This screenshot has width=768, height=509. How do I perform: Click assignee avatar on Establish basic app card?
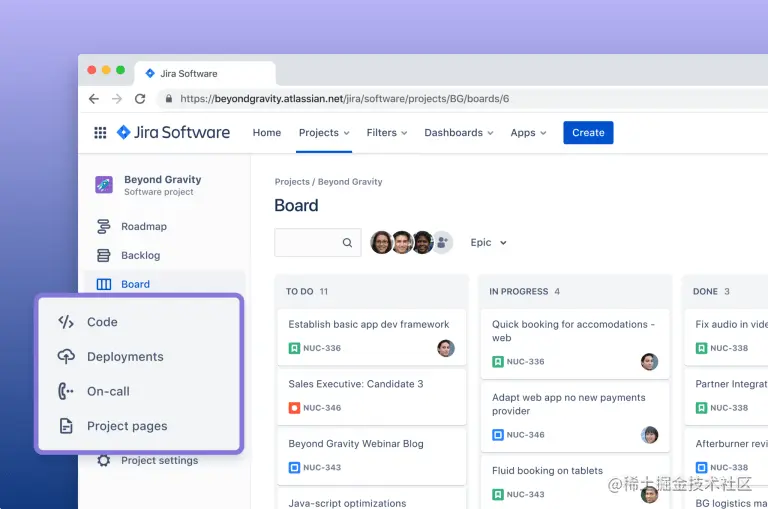point(446,348)
